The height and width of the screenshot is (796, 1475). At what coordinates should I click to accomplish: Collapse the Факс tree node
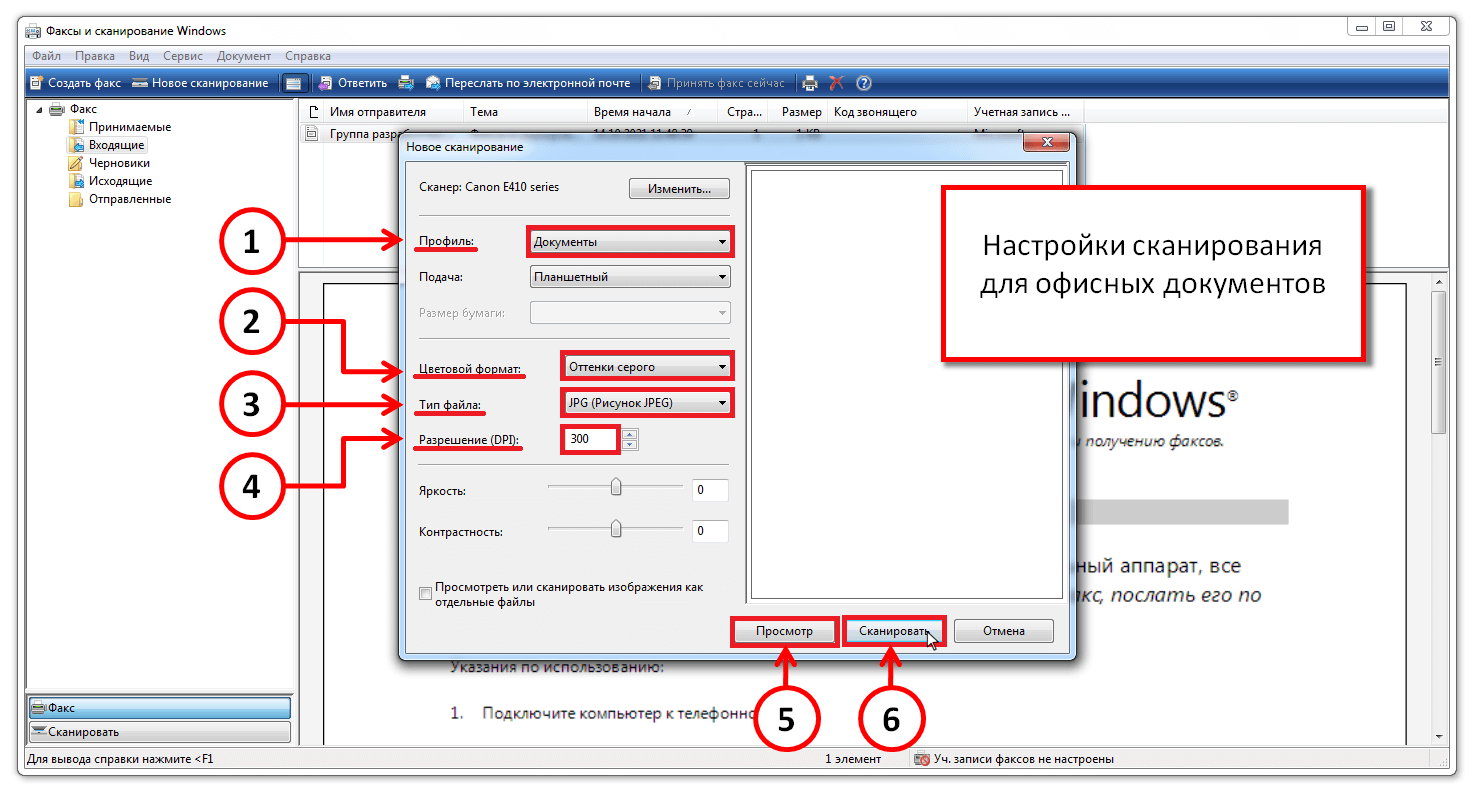39,109
